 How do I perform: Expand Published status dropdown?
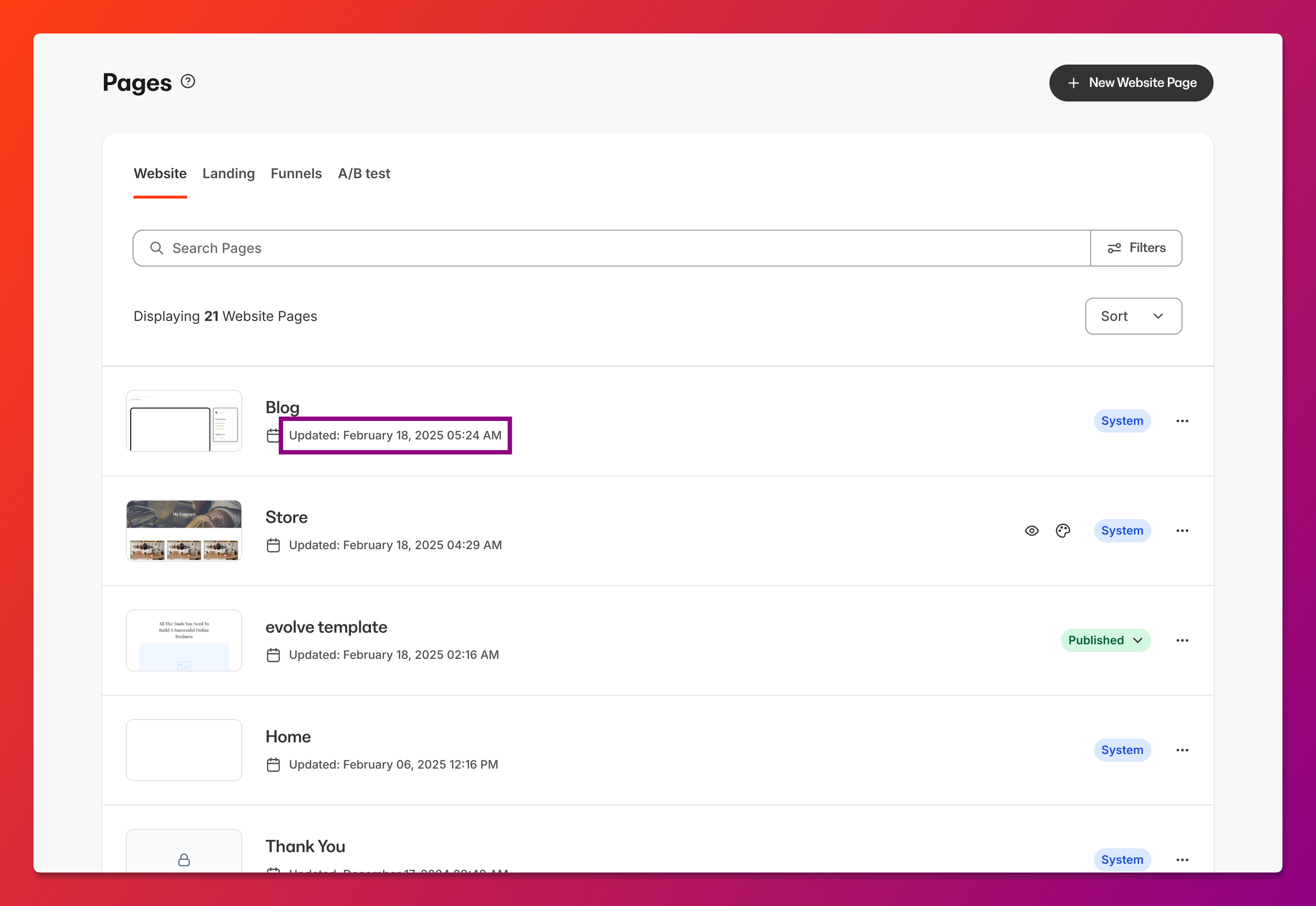point(1106,640)
